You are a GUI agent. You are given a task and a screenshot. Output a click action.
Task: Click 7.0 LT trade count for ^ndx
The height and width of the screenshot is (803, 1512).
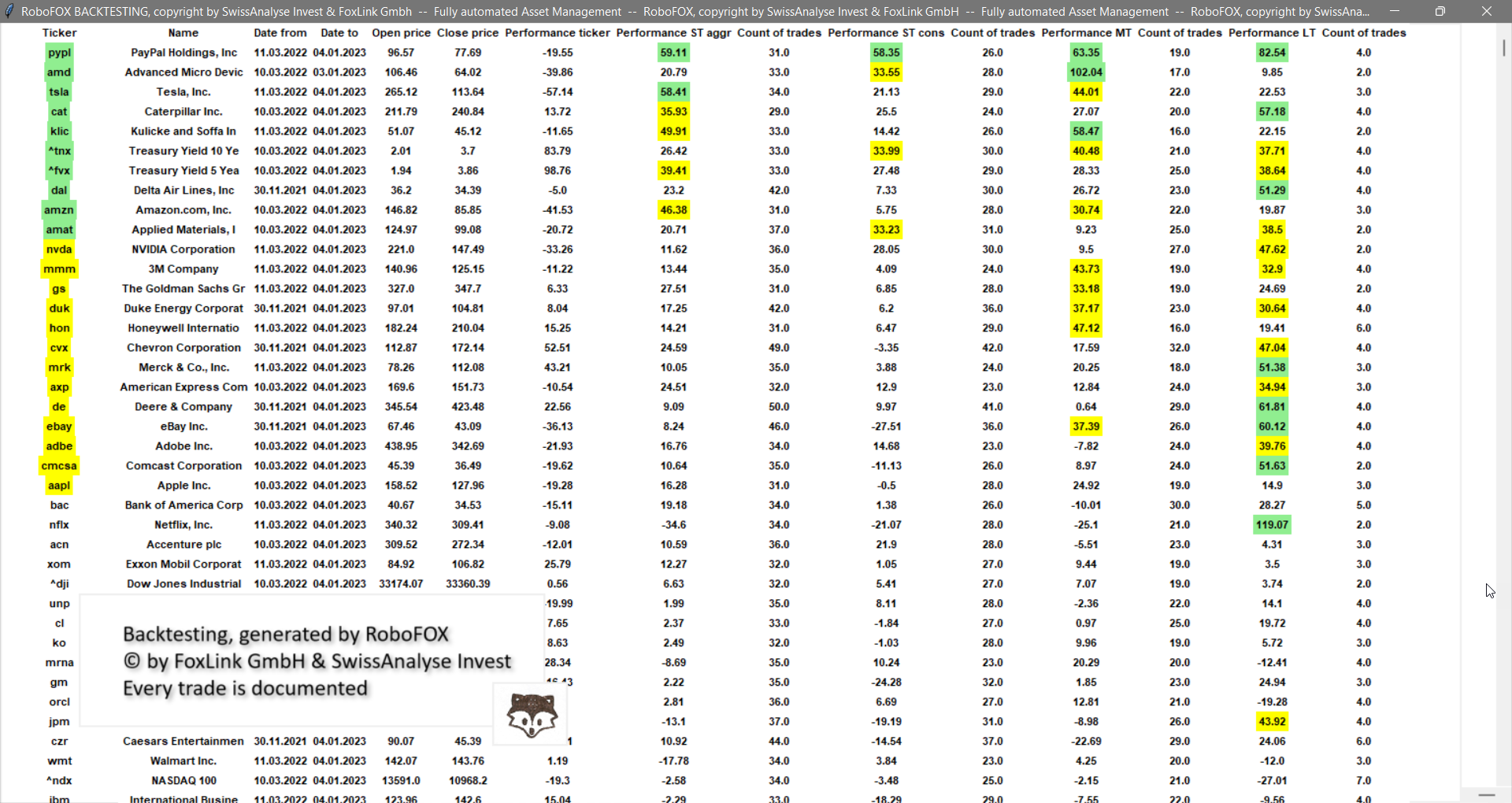[1364, 781]
